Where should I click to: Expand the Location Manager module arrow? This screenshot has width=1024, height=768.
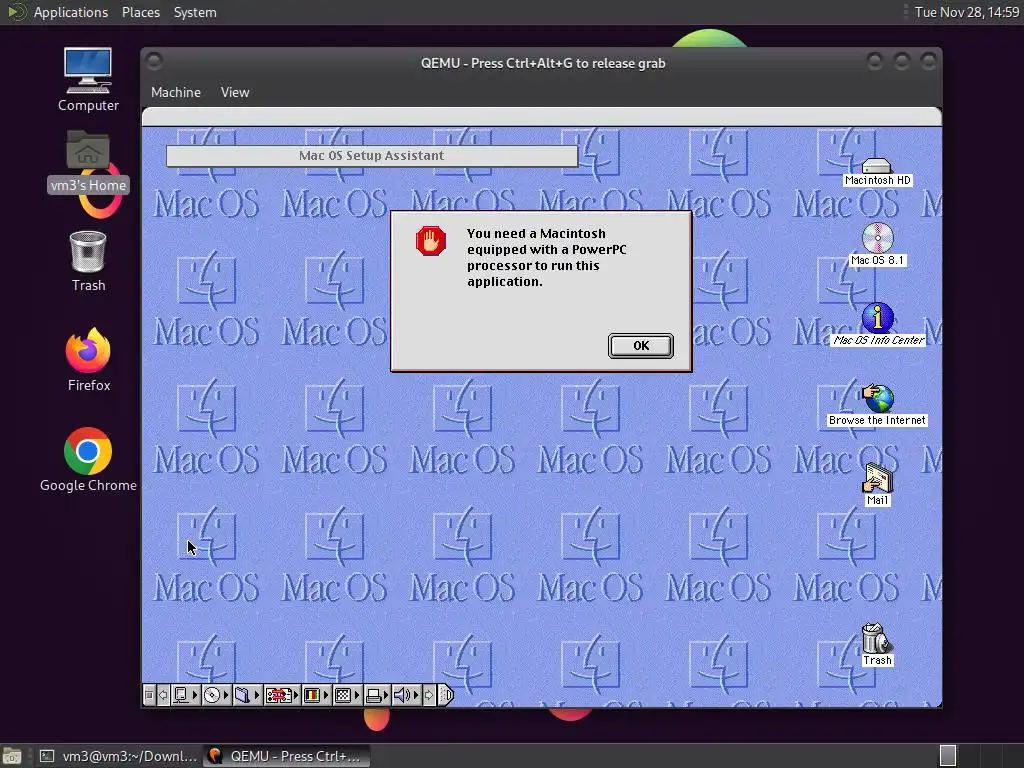[x=296, y=696]
